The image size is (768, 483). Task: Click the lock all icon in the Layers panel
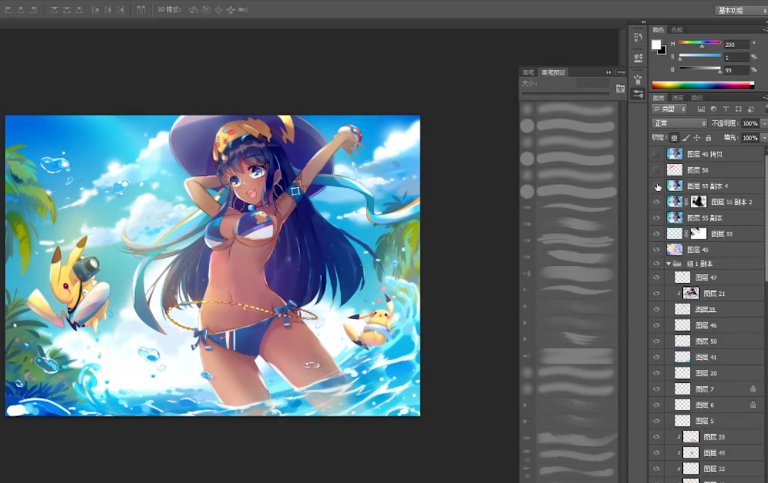[x=708, y=138]
